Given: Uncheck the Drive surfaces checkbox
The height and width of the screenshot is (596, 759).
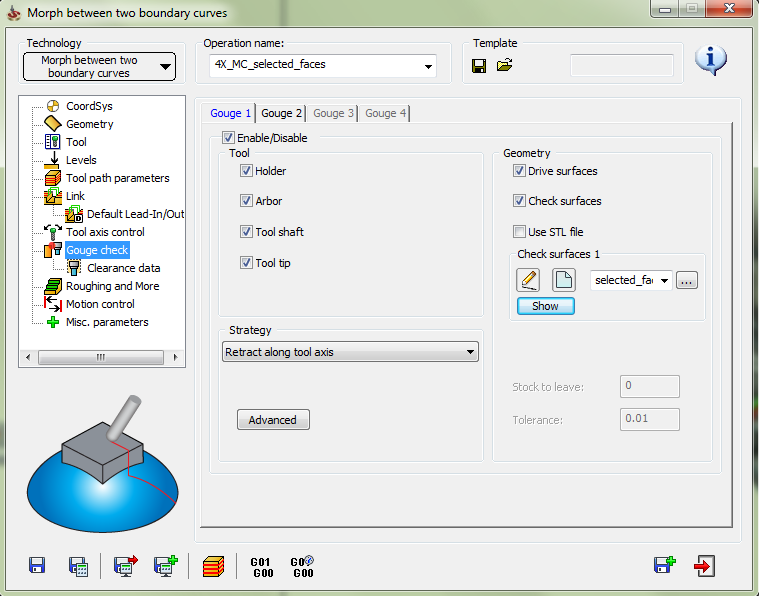Looking at the screenshot, I should tap(519, 171).
